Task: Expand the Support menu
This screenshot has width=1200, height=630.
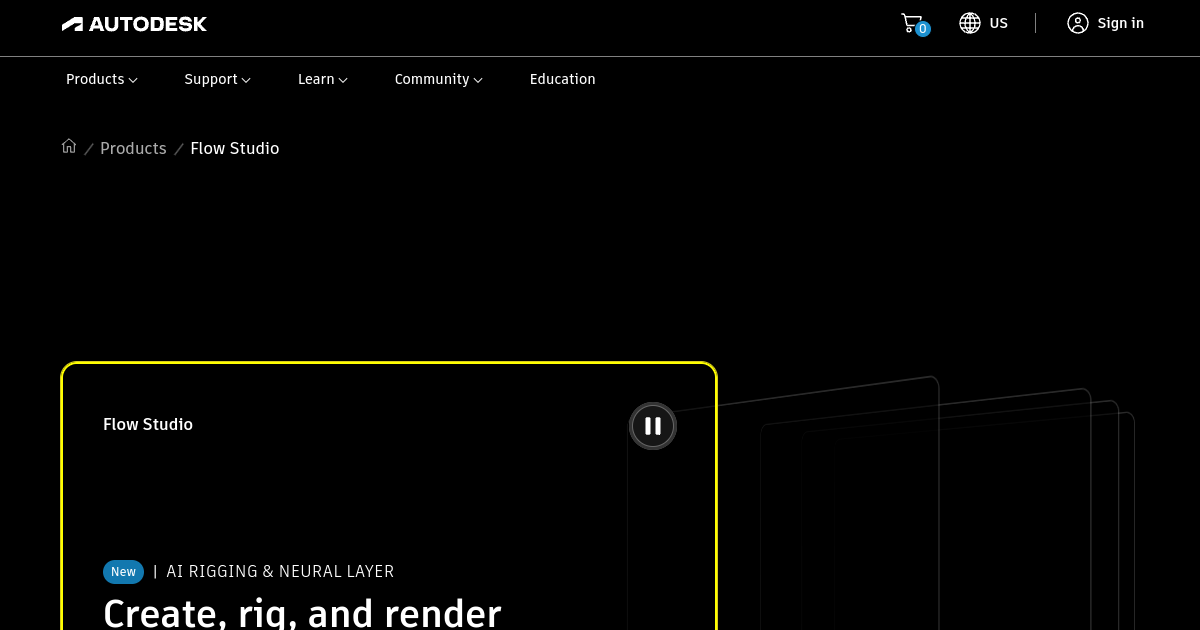Action: [x=217, y=79]
